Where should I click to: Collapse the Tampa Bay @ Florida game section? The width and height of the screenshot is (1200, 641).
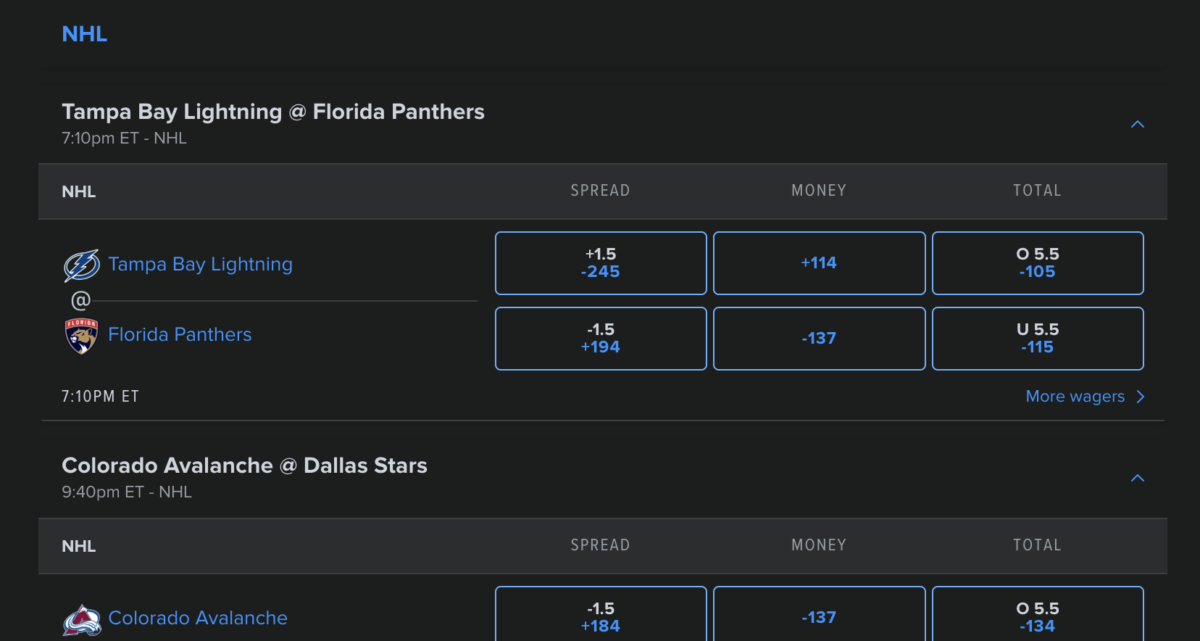[x=1137, y=124]
